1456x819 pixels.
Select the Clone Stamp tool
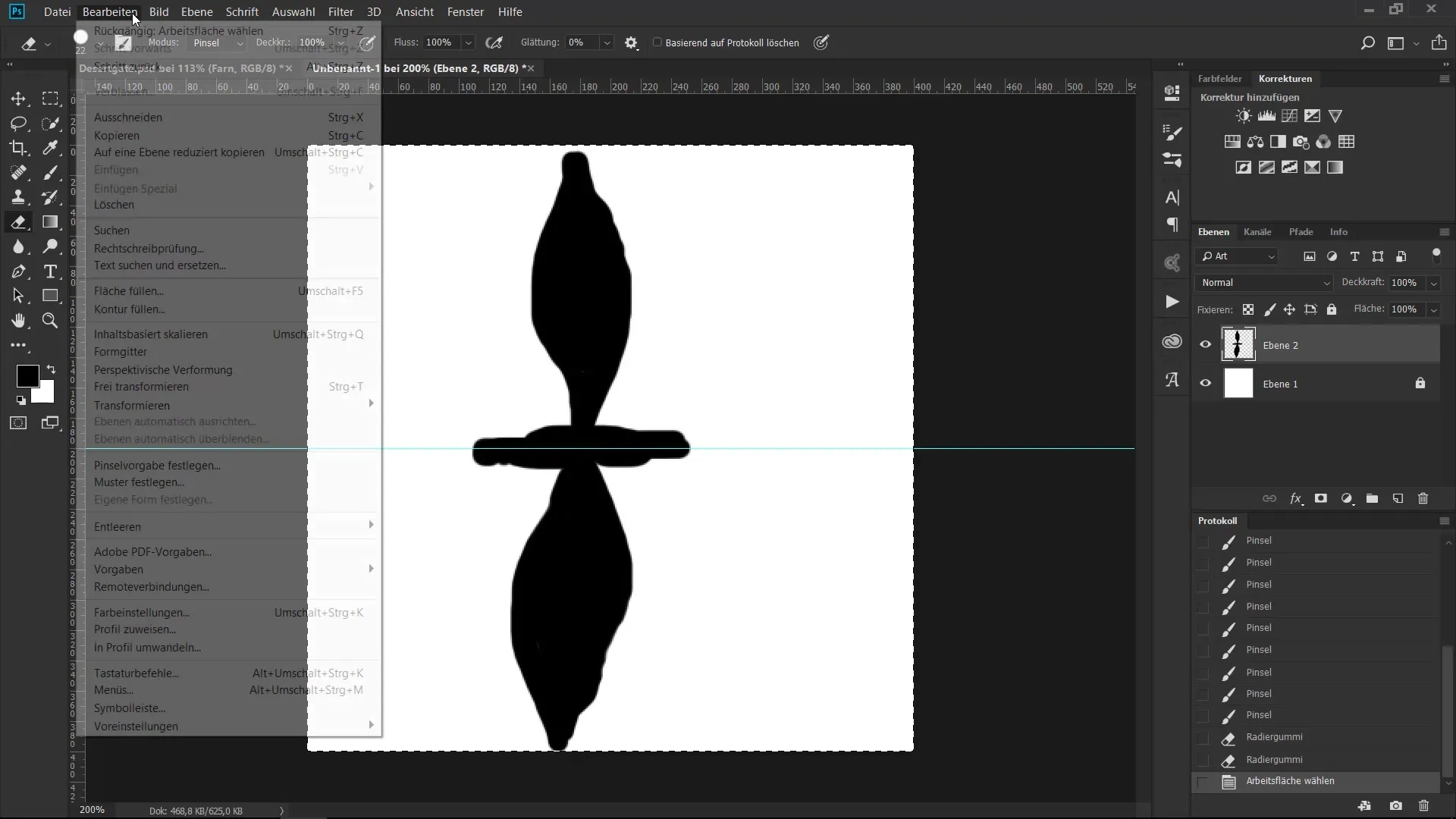click(x=18, y=197)
